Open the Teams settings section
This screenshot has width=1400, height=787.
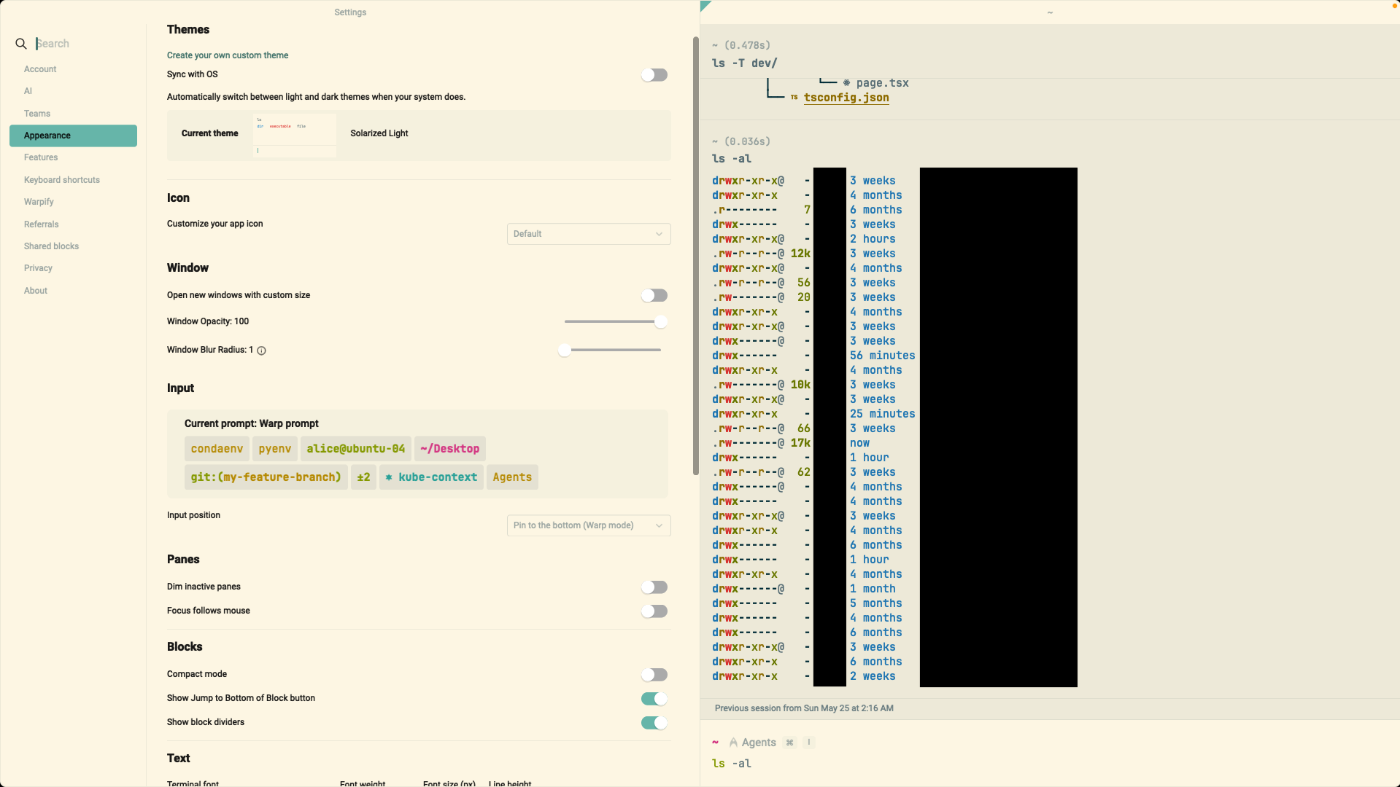37,114
